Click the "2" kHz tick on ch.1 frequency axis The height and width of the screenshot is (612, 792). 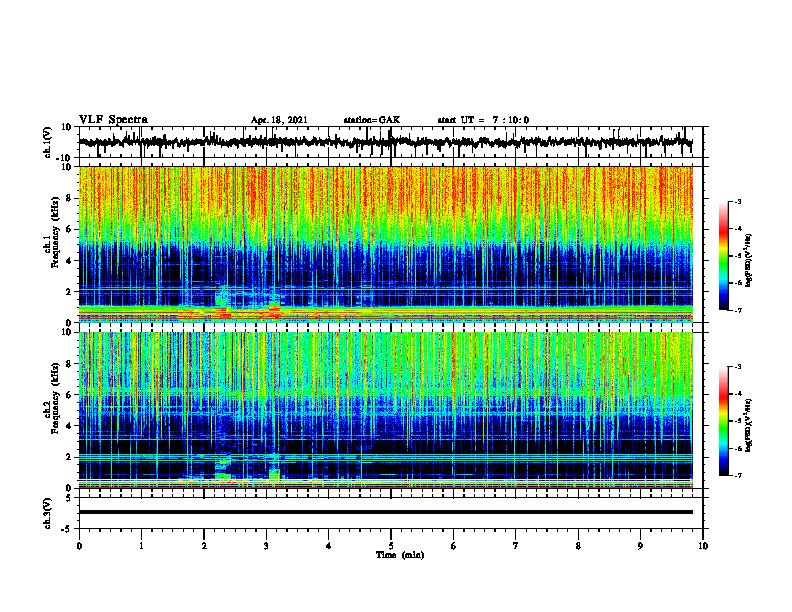coord(69,291)
